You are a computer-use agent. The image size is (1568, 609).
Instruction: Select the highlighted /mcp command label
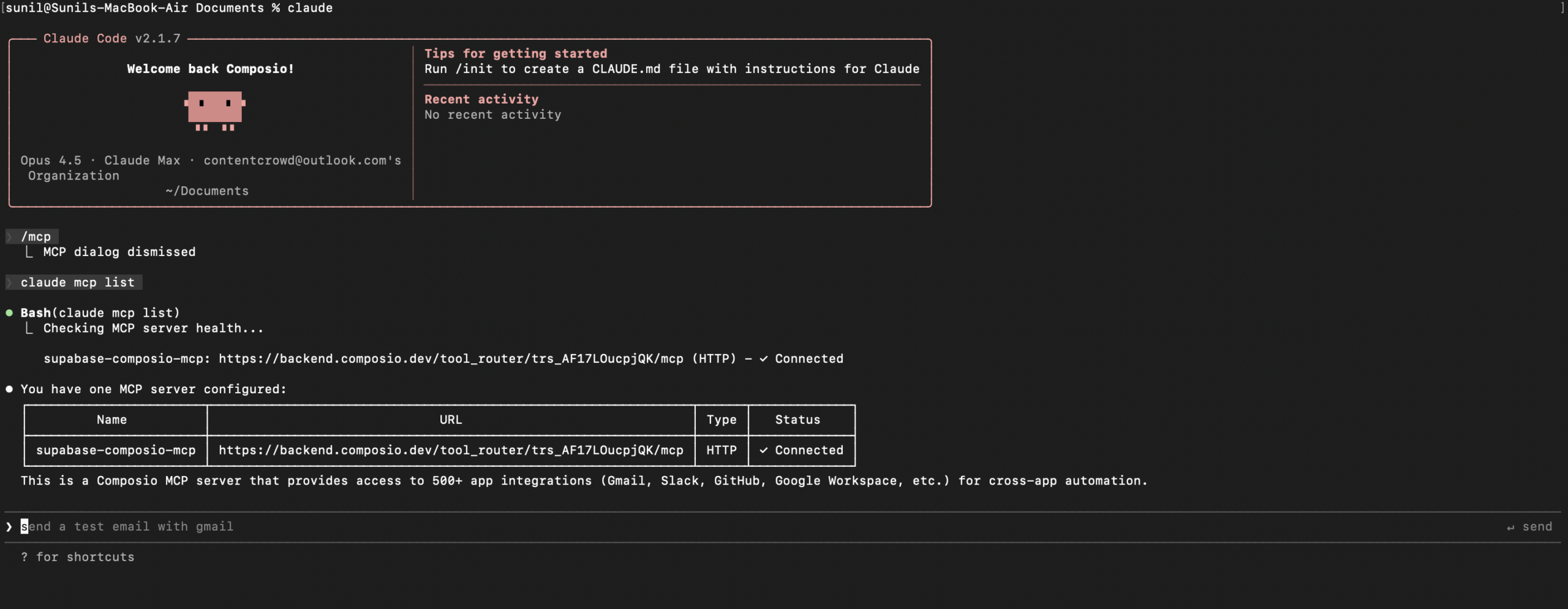click(36, 236)
